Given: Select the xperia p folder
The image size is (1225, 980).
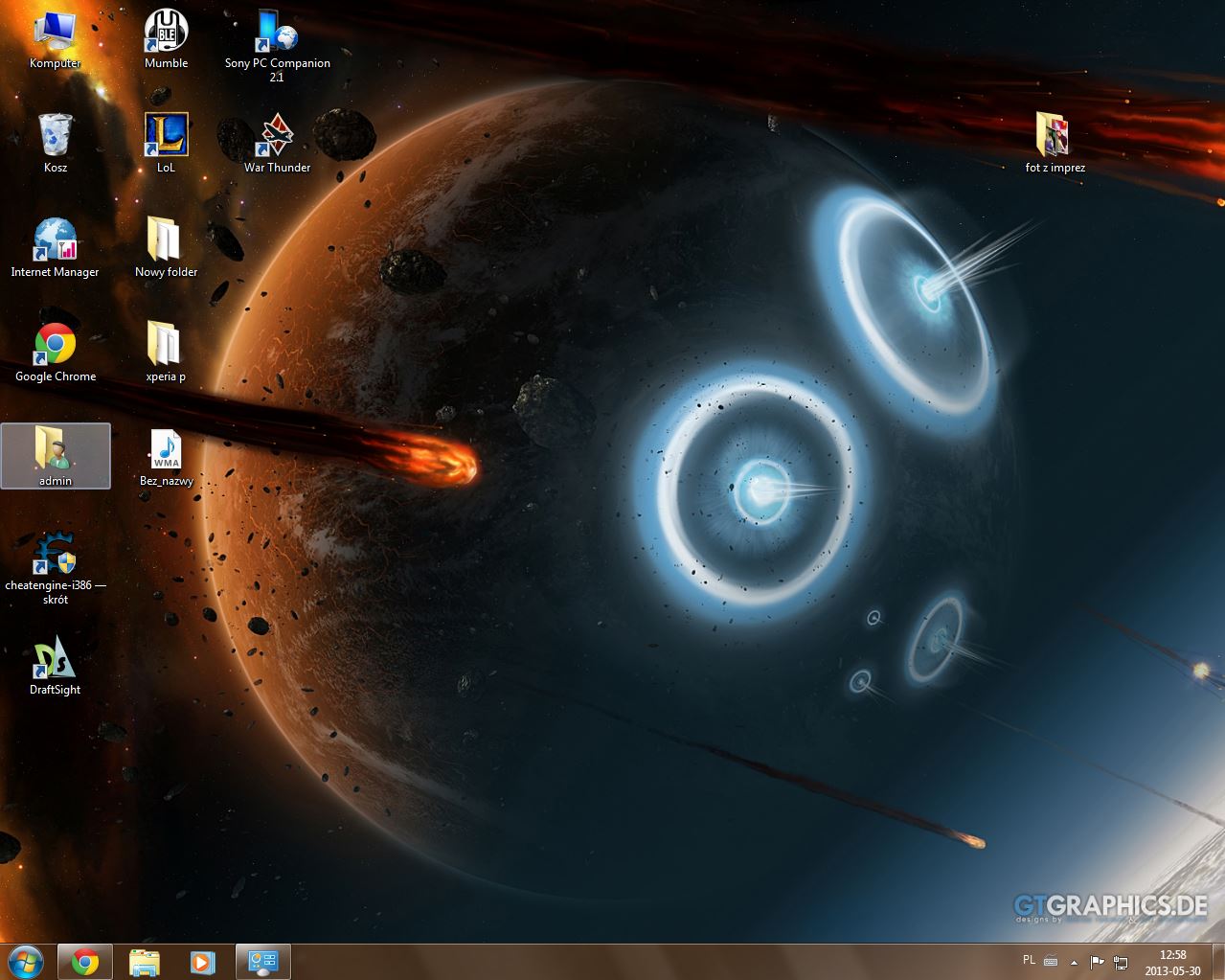Looking at the screenshot, I should pyautogui.click(x=166, y=353).
